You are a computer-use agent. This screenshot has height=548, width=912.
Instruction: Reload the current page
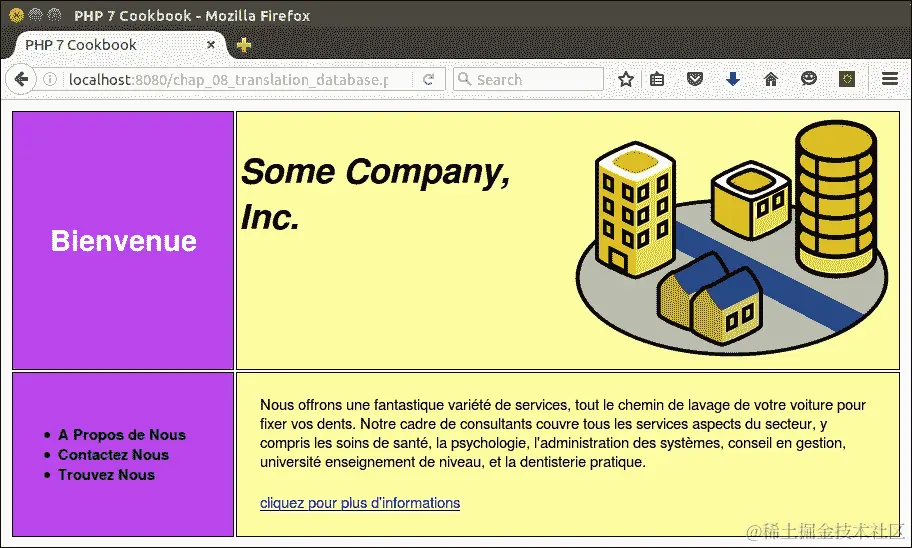(428, 79)
